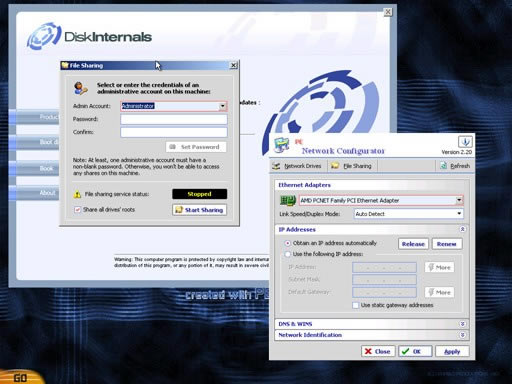Click the Password input field
The image size is (512, 384).
coord(174,119)
